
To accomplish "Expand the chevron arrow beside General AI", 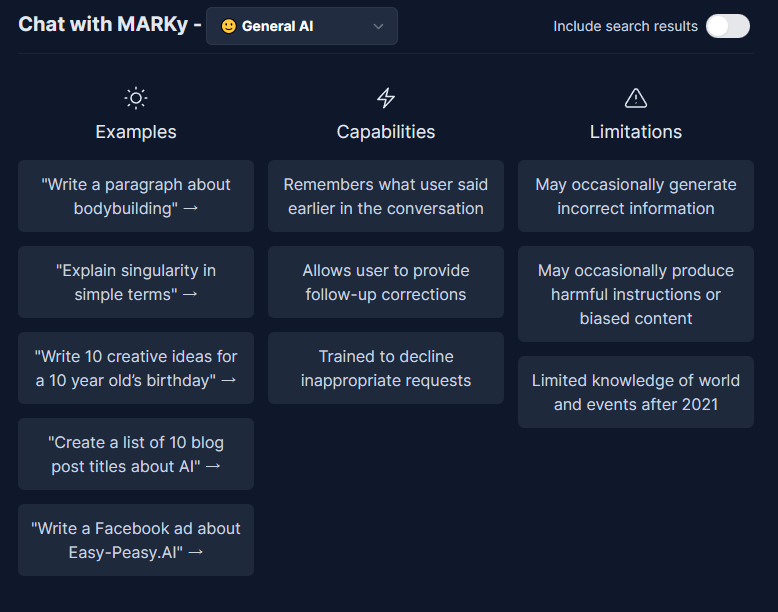I will point(379,26).
